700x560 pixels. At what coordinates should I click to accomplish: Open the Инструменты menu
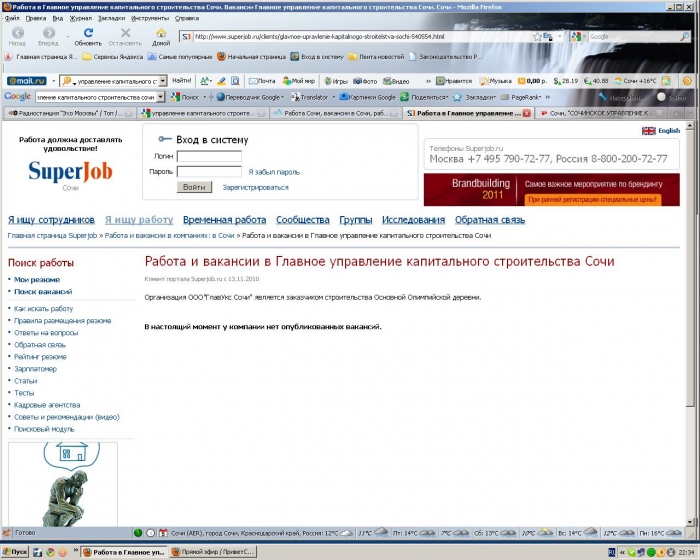coord(149,18)
